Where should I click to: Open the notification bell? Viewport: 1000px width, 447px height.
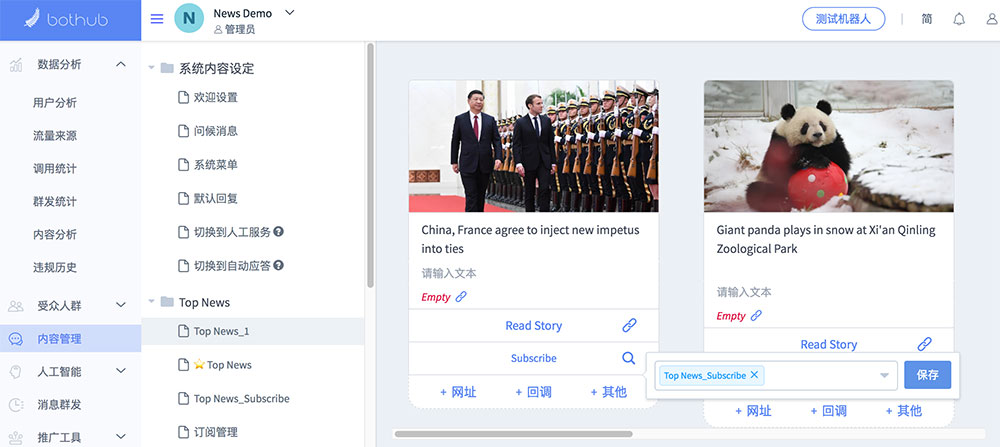point(959,19)
